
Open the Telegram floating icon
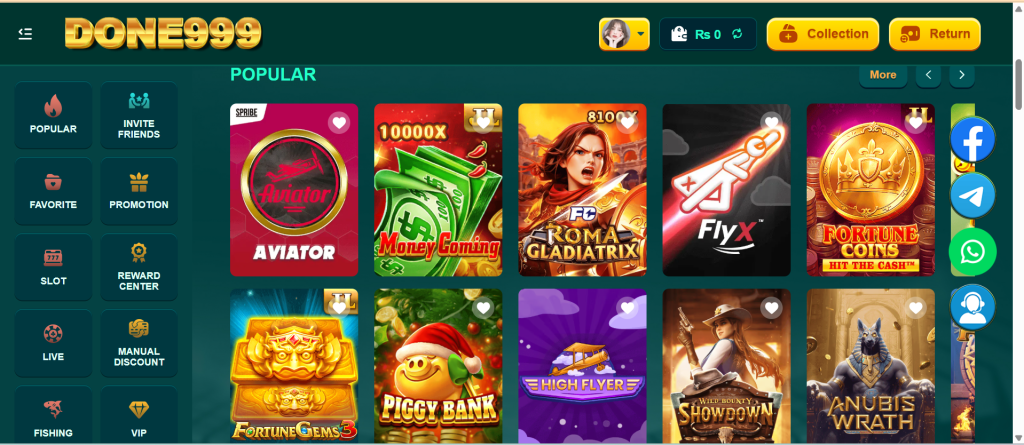click(x=972, y=195)
